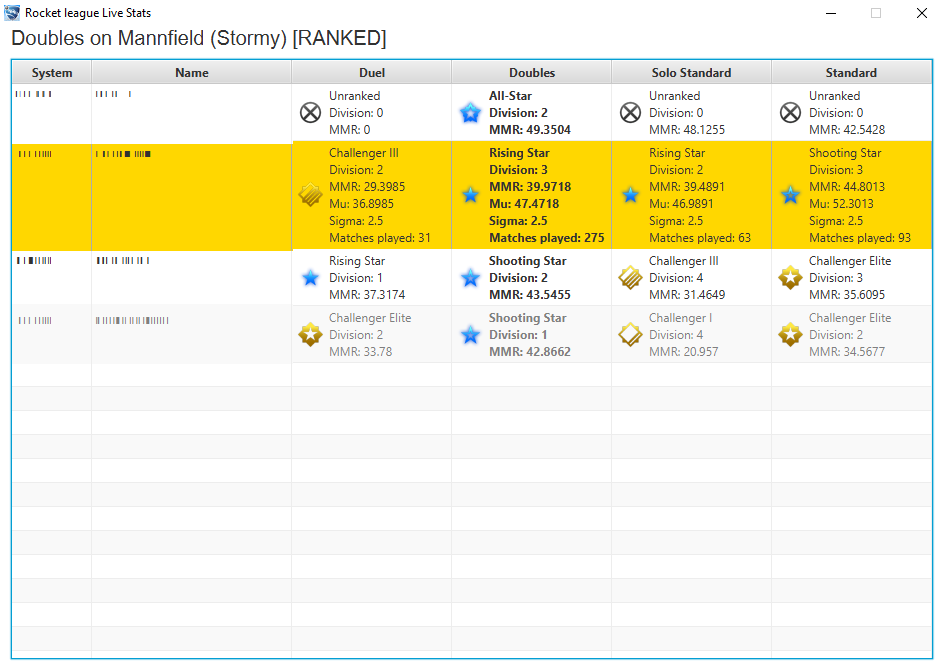Screen dimensions: 946x670
Task: Click the Duel column header
Action: (x=372, y=73)
